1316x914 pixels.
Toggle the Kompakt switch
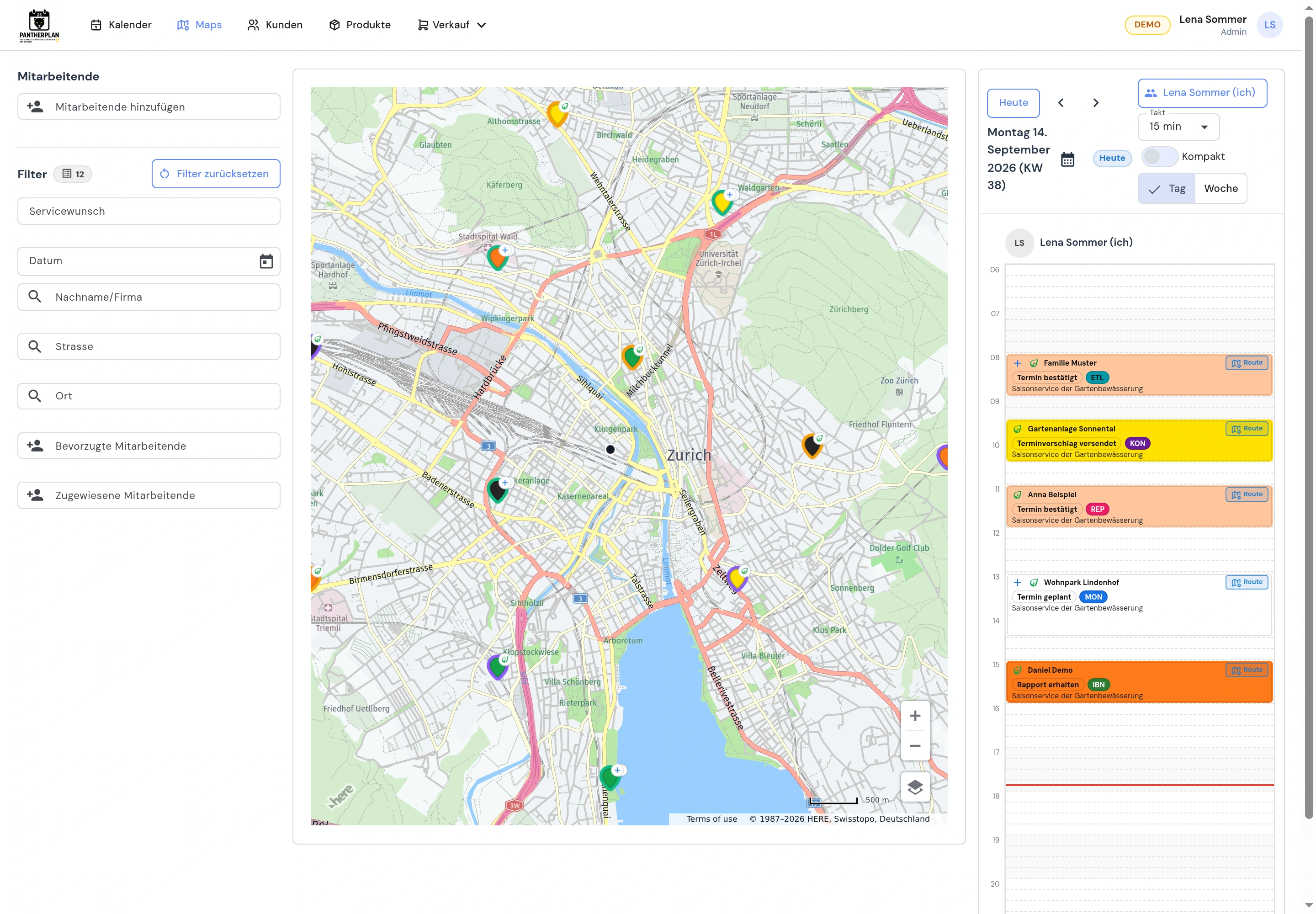(x=1159, y=157)
